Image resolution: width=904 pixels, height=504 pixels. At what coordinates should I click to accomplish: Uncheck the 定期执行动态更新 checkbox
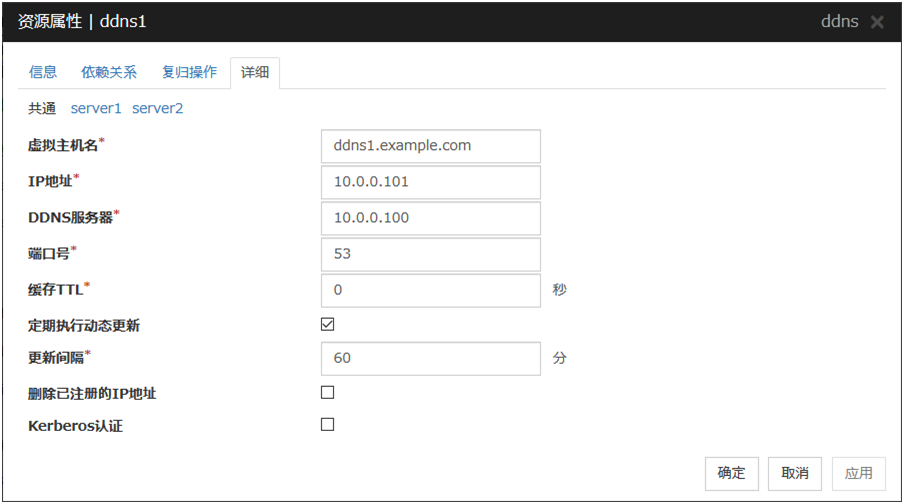(327, 324)
